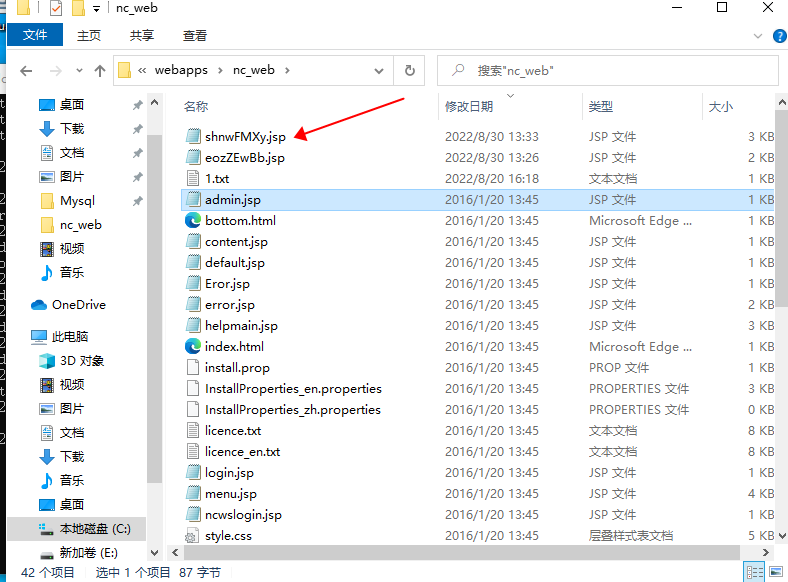The height and width of the screenshot is (582, 788).
Task: Switch to the 共享 ribbon tab
Action: tap(142, 35)
